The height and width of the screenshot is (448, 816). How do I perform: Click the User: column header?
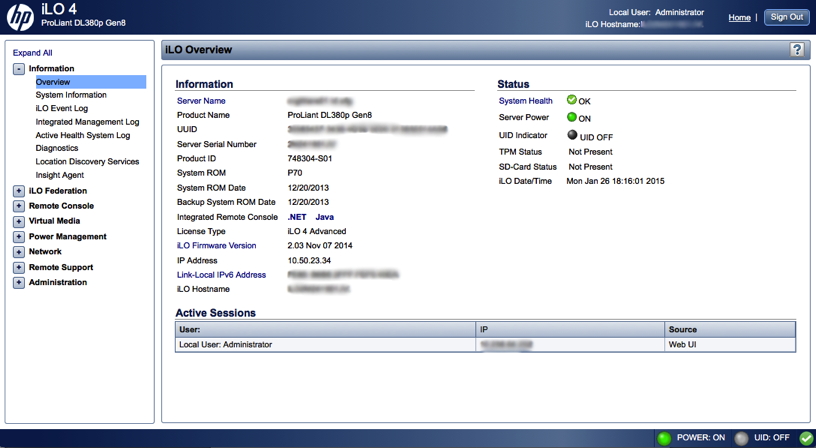[x=326, y=329]
